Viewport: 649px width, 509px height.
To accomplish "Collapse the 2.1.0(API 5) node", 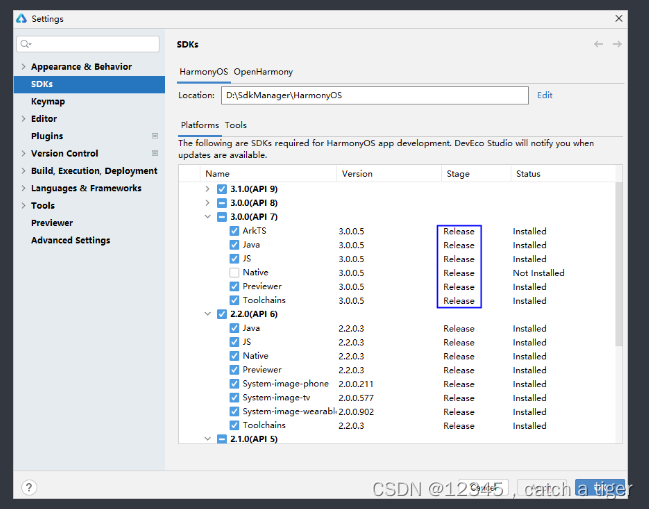I will pyautogui.click(x=207, y=439).
